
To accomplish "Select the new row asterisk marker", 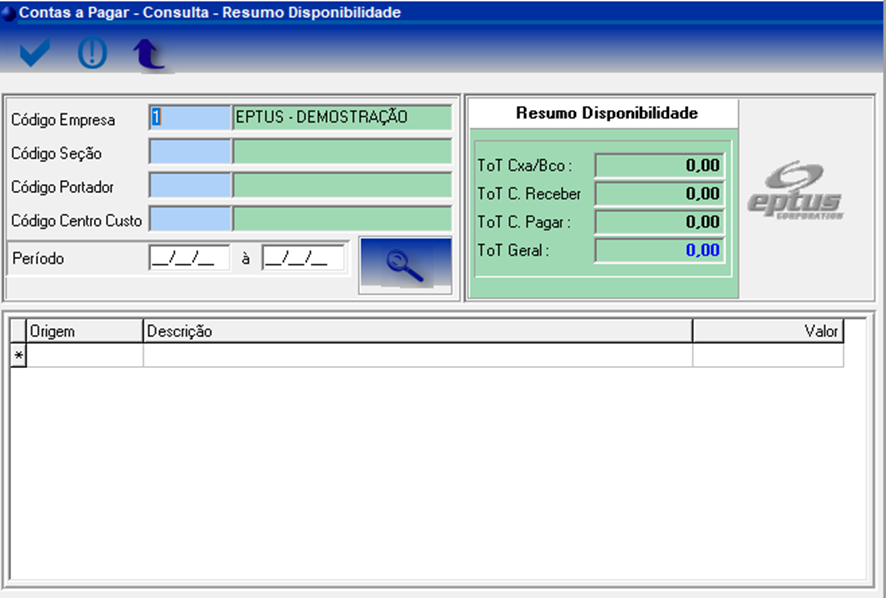I will (18, 356).
